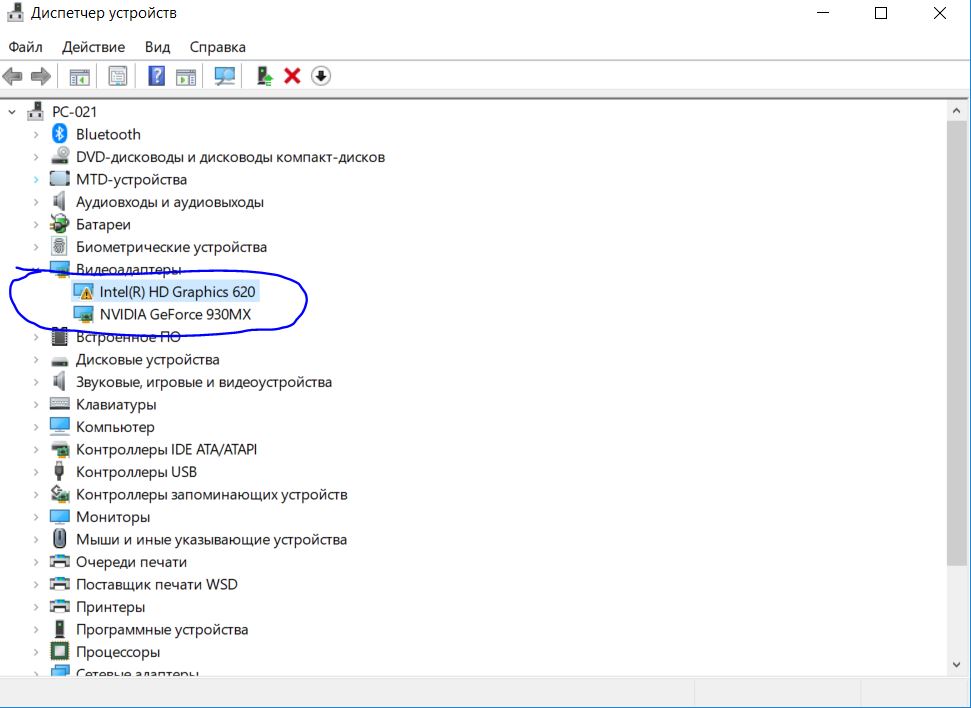Click the Bluetooth category icon
The height and width of the screenshot is (708, 971).
click(x=59, y=134)
